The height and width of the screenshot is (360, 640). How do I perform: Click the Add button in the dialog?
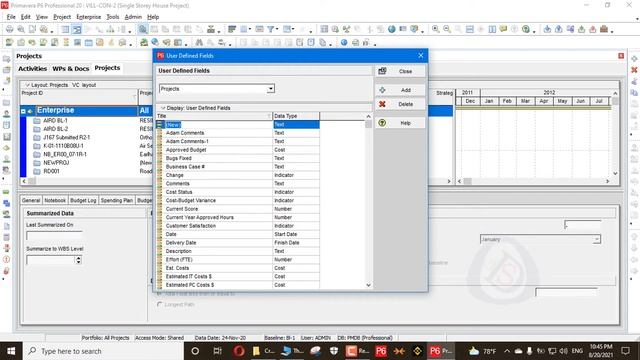tap(400, 90)
